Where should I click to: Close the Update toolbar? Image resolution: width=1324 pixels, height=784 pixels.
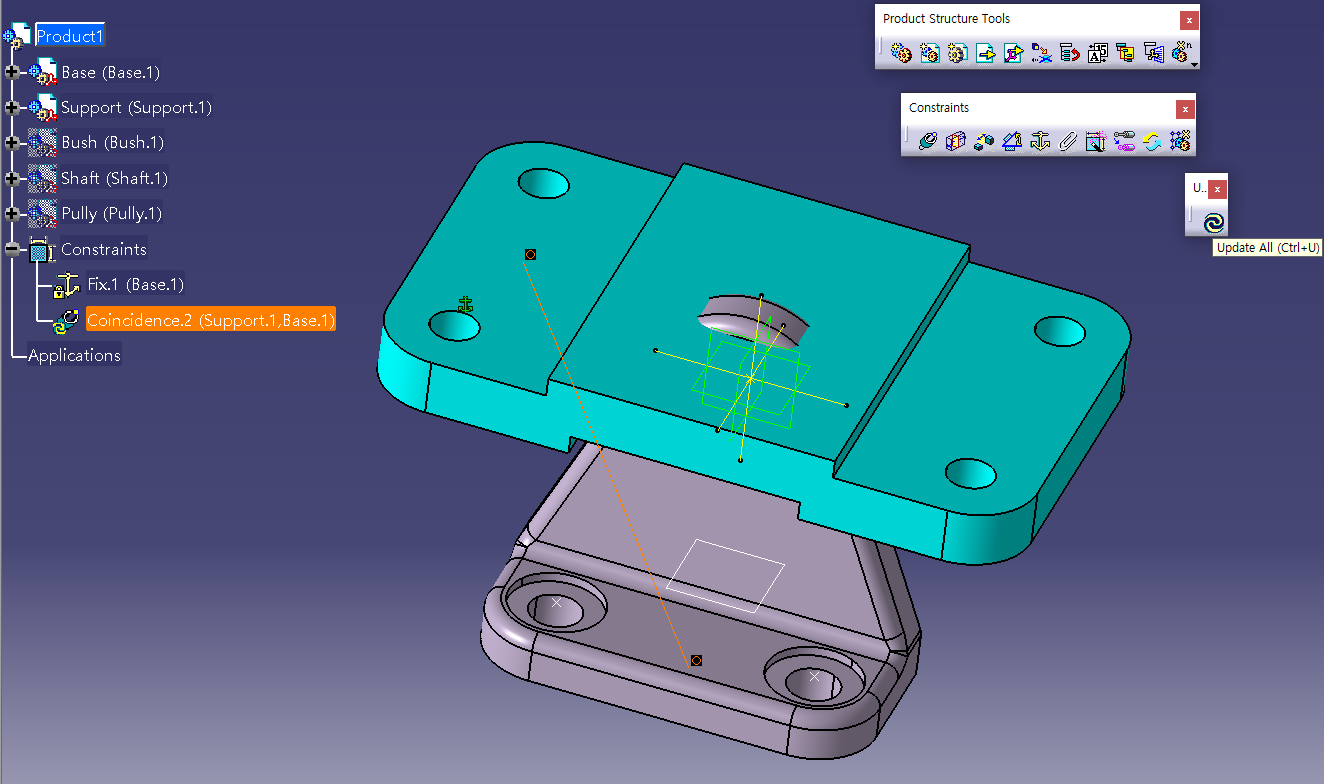click(x=1217, y=189)
